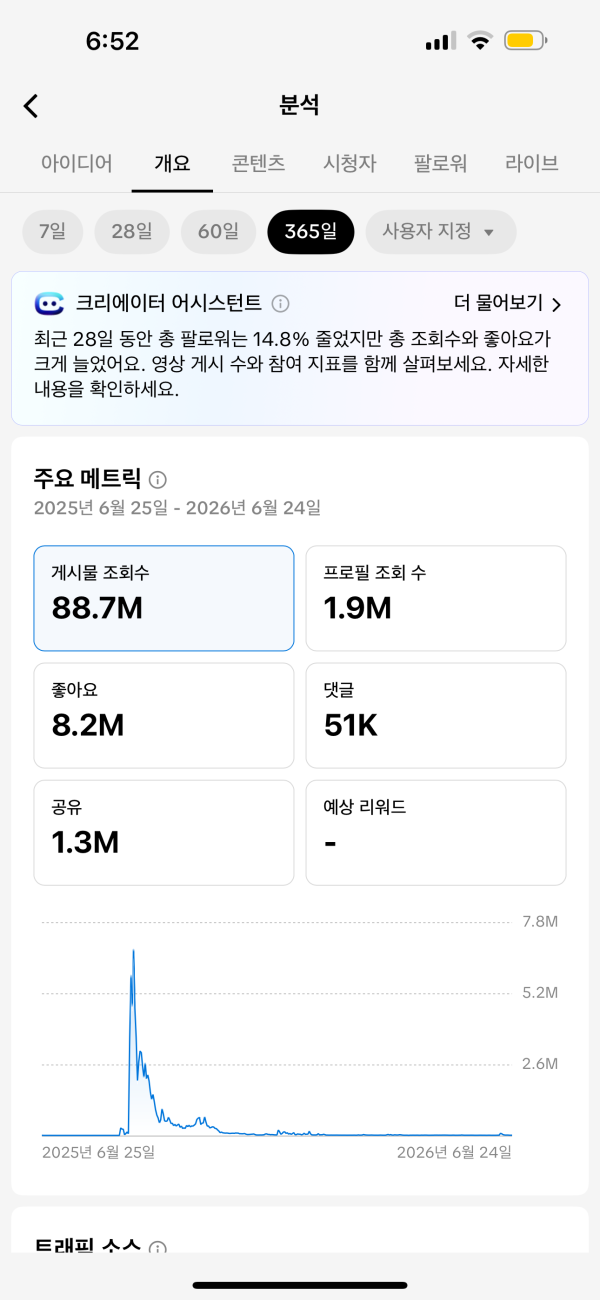Select the 게시물 조회수 88.7M metric card
This screenshot has height=1300, width=600.
pos(164,598)
